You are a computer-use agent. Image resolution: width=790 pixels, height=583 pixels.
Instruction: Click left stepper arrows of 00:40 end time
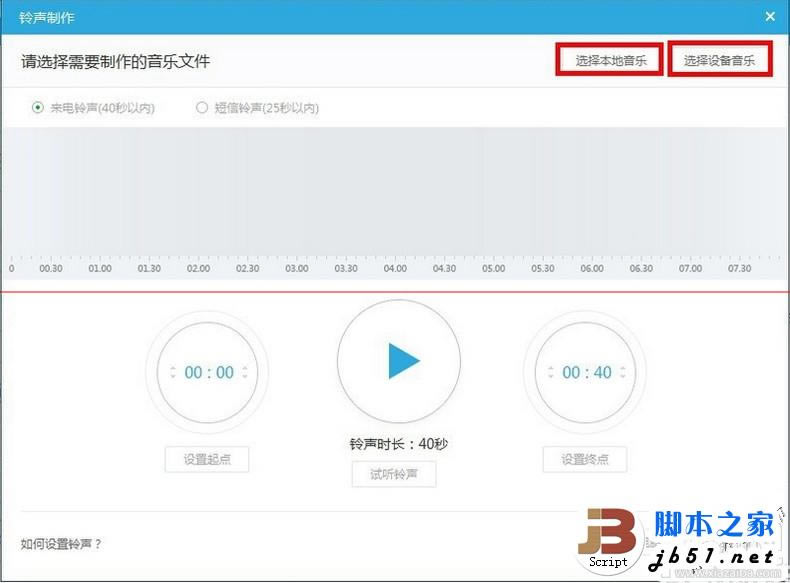[551, 372]
